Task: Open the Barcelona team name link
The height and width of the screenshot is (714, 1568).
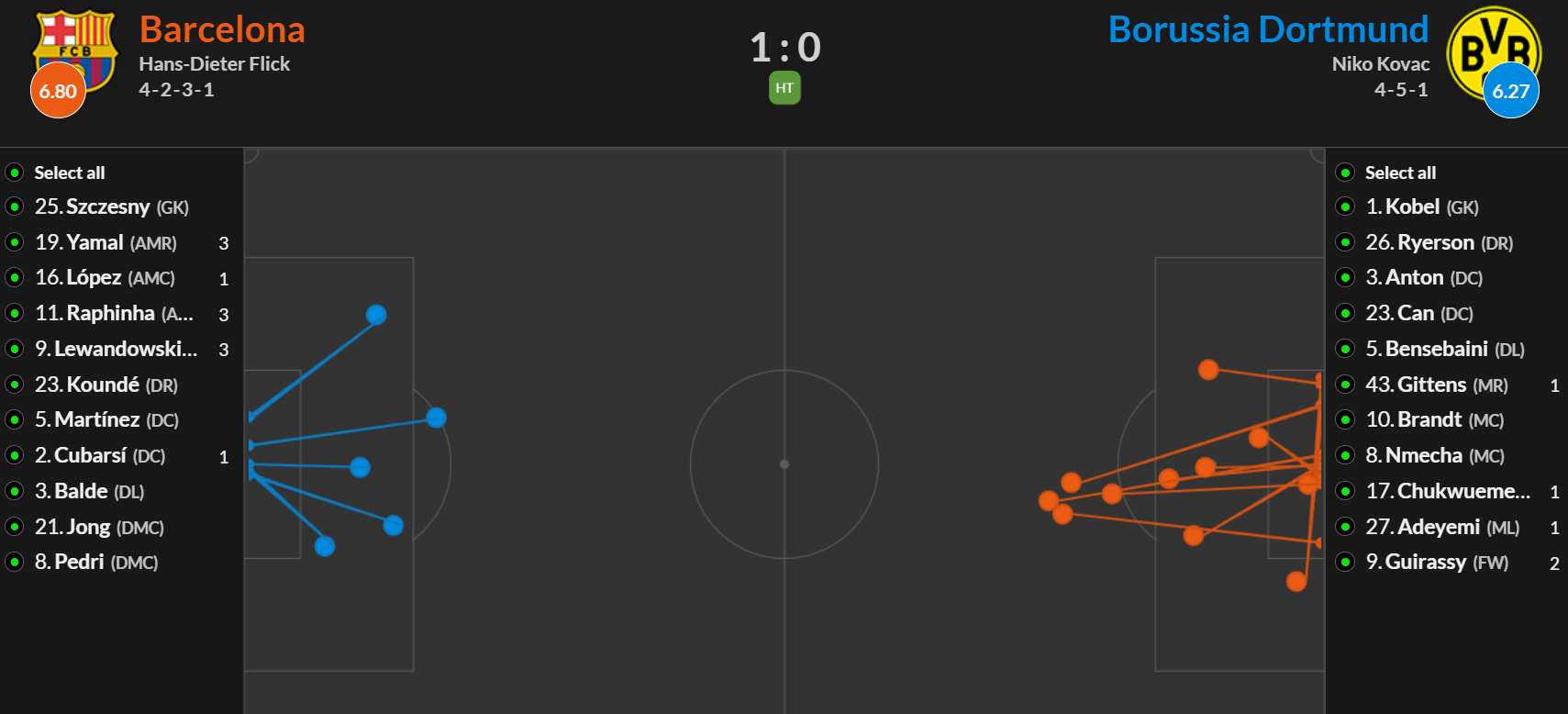Action: (x=222, y=29)
